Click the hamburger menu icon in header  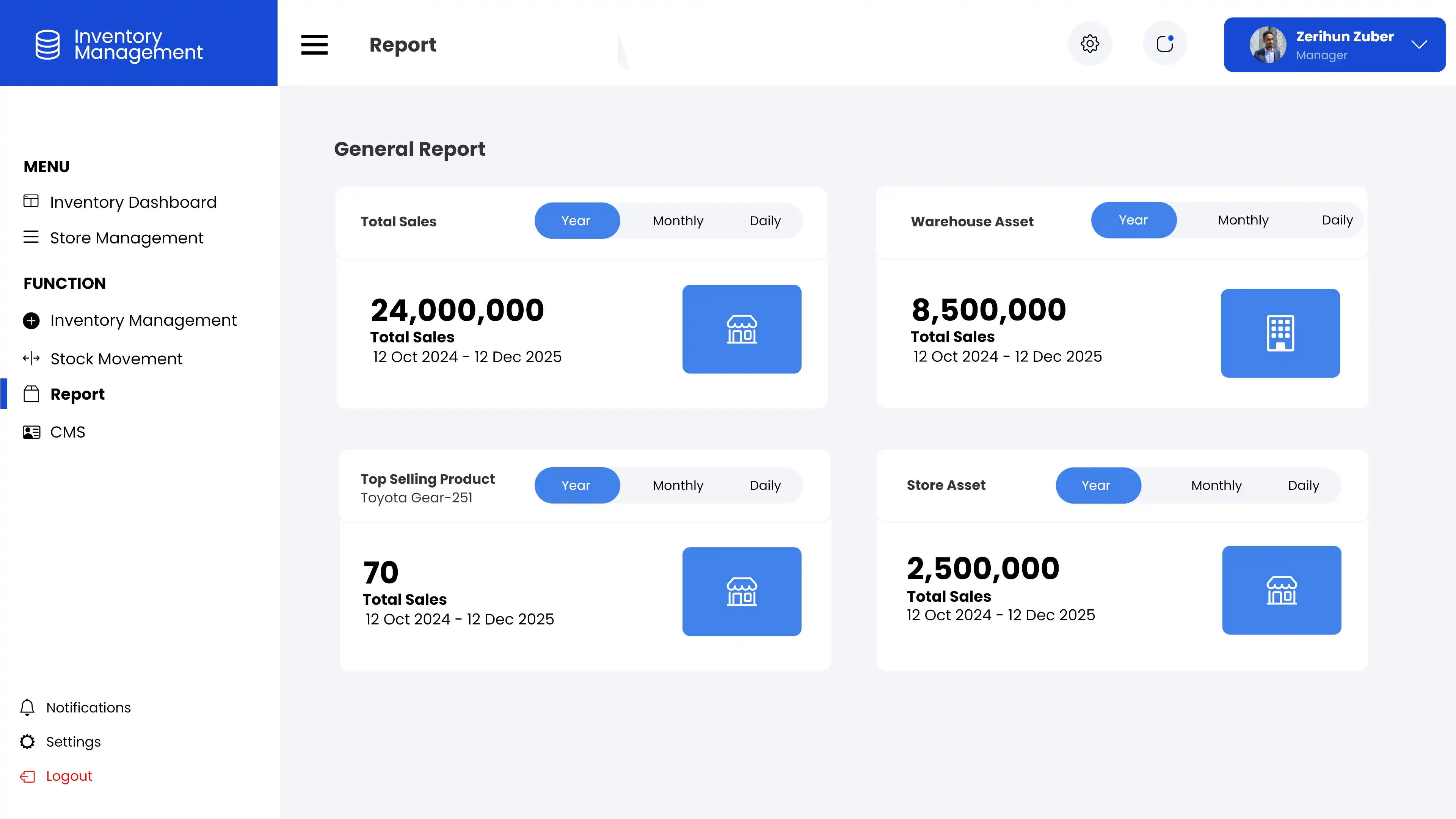314,45
